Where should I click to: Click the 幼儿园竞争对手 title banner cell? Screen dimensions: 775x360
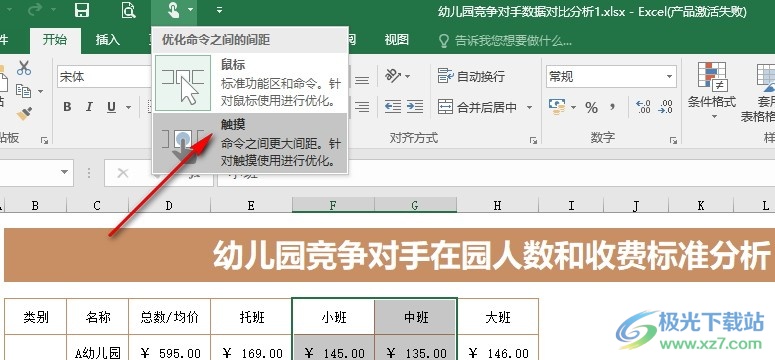[x=389, y=255]
